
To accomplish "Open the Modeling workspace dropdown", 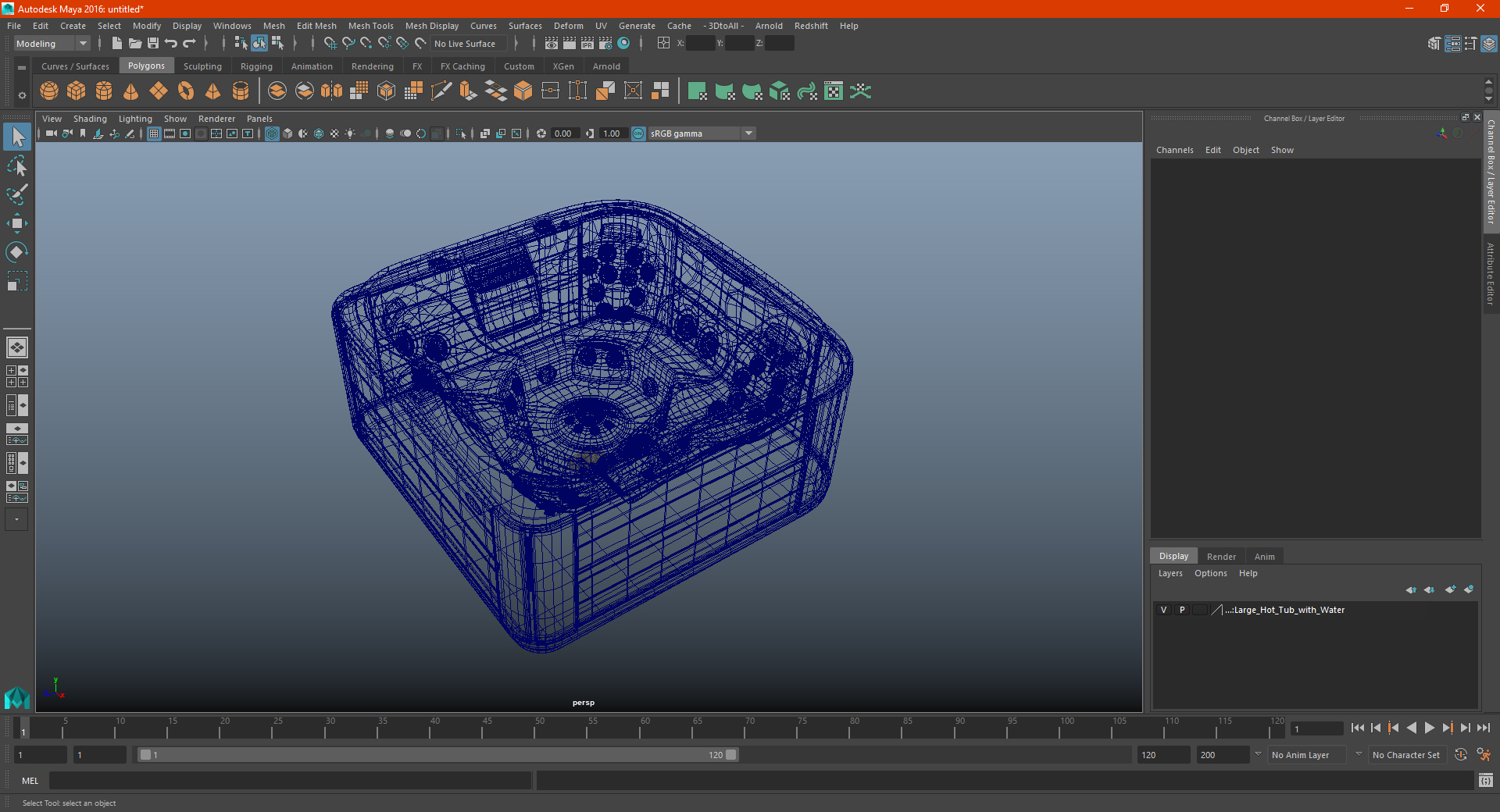I will pyautogui.click(x=52, y=44).
